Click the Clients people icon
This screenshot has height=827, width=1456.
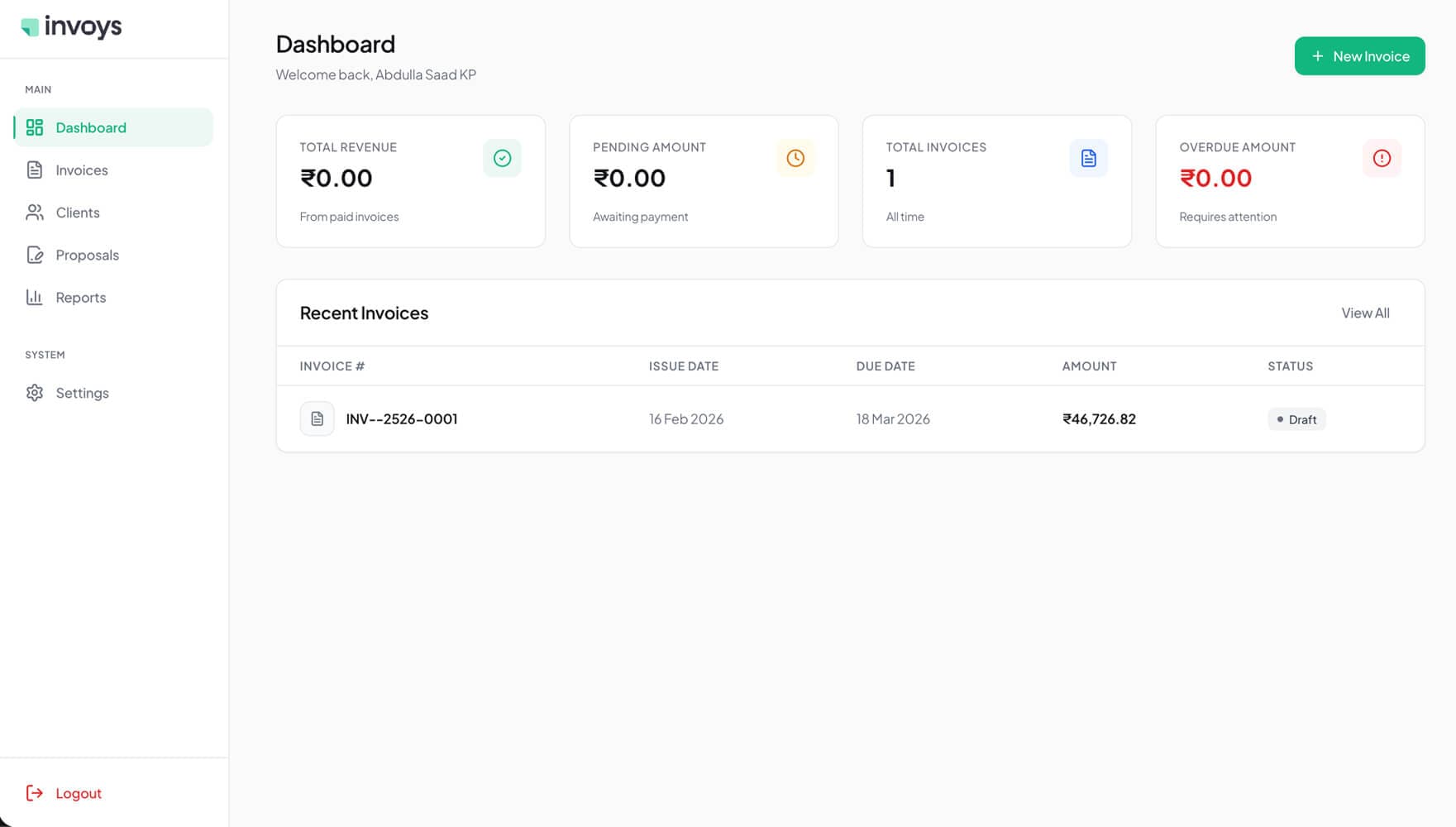point(35,212)
